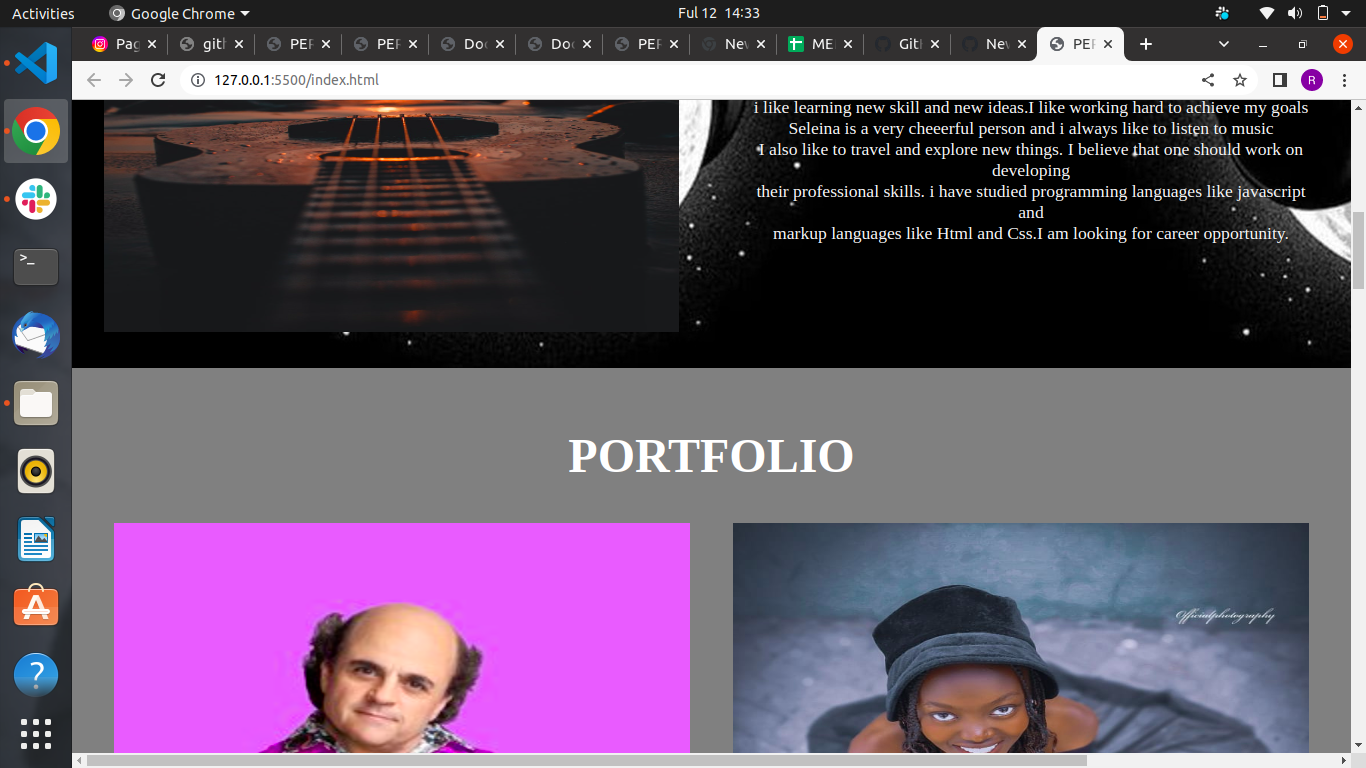Open the clock and calendar panel
This screenshot has width=1366, height=768.
tap(718, 13)
